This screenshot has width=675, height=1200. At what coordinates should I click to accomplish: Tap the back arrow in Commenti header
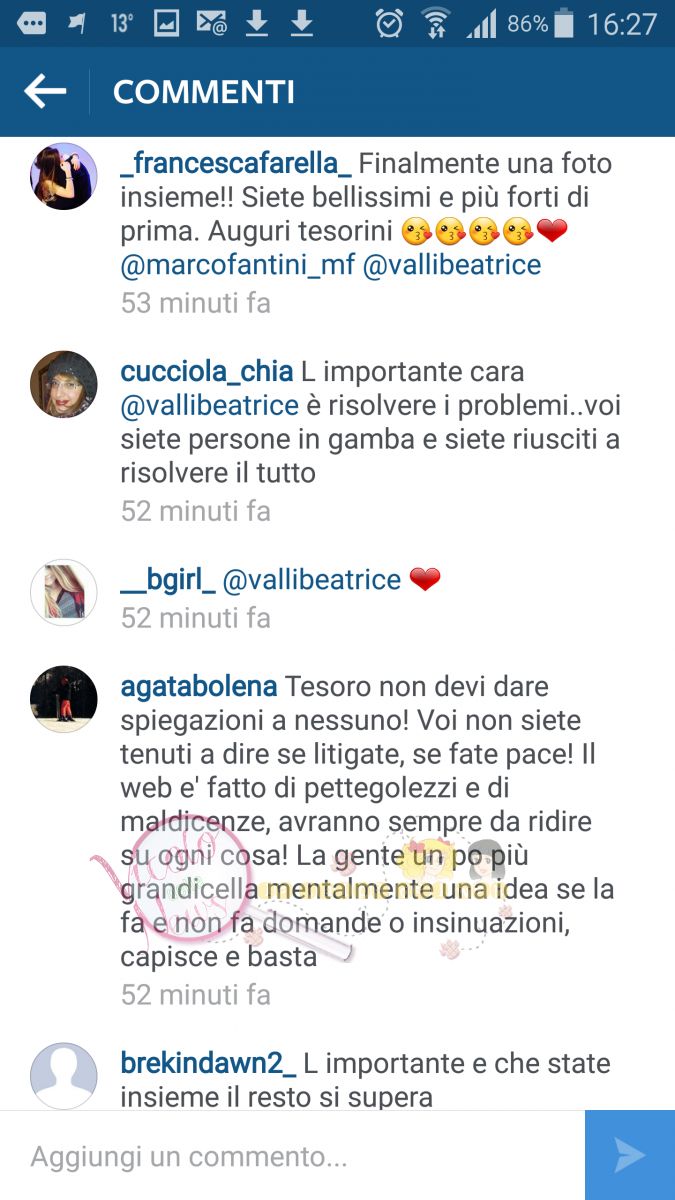click(x=45, y=92)
